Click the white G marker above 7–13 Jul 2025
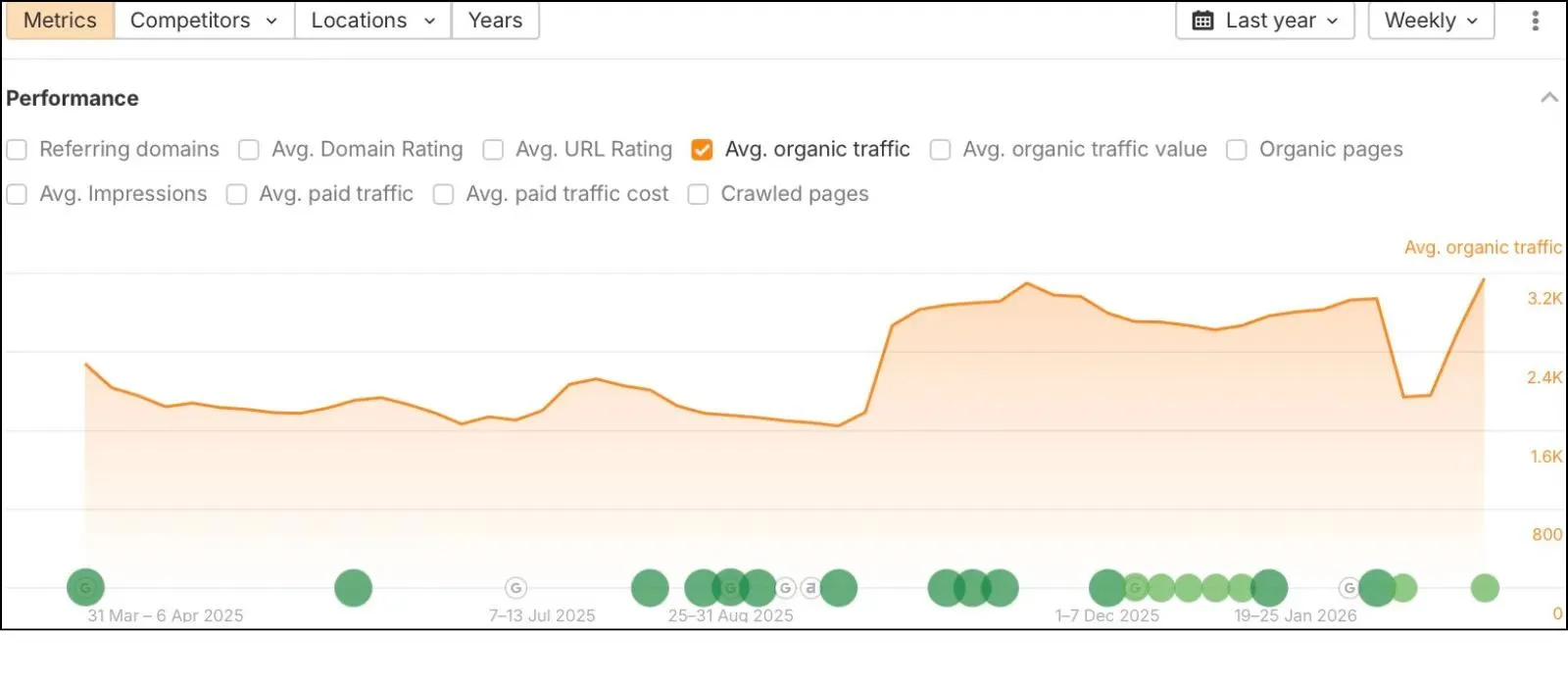This screenshot has width=1568, height=686. point(515,588)
